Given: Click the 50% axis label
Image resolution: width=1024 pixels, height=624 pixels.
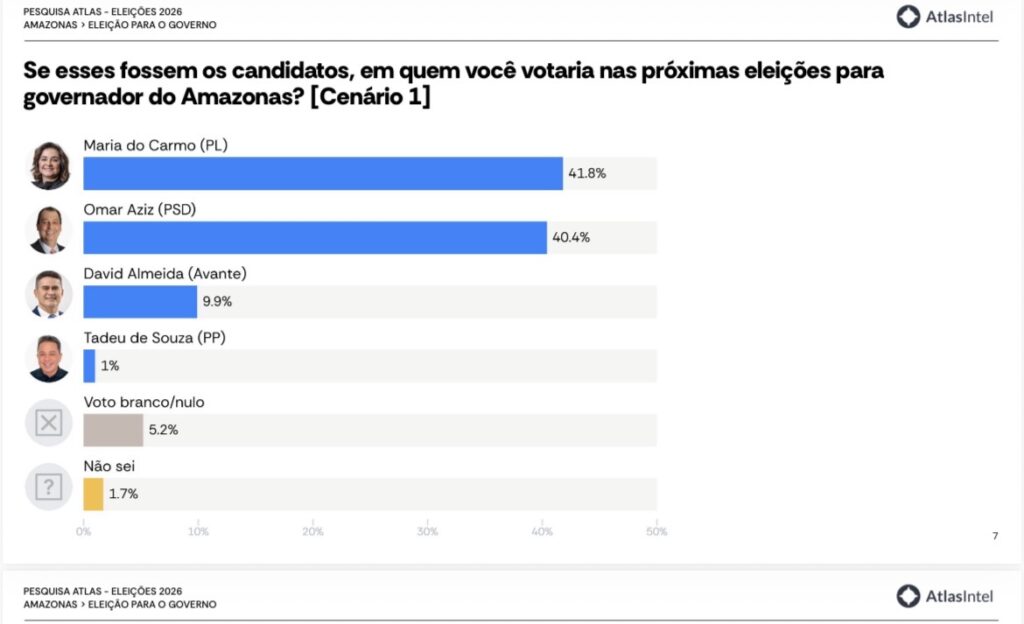Looking at the screenshot, I should click(x=657, y=532).
